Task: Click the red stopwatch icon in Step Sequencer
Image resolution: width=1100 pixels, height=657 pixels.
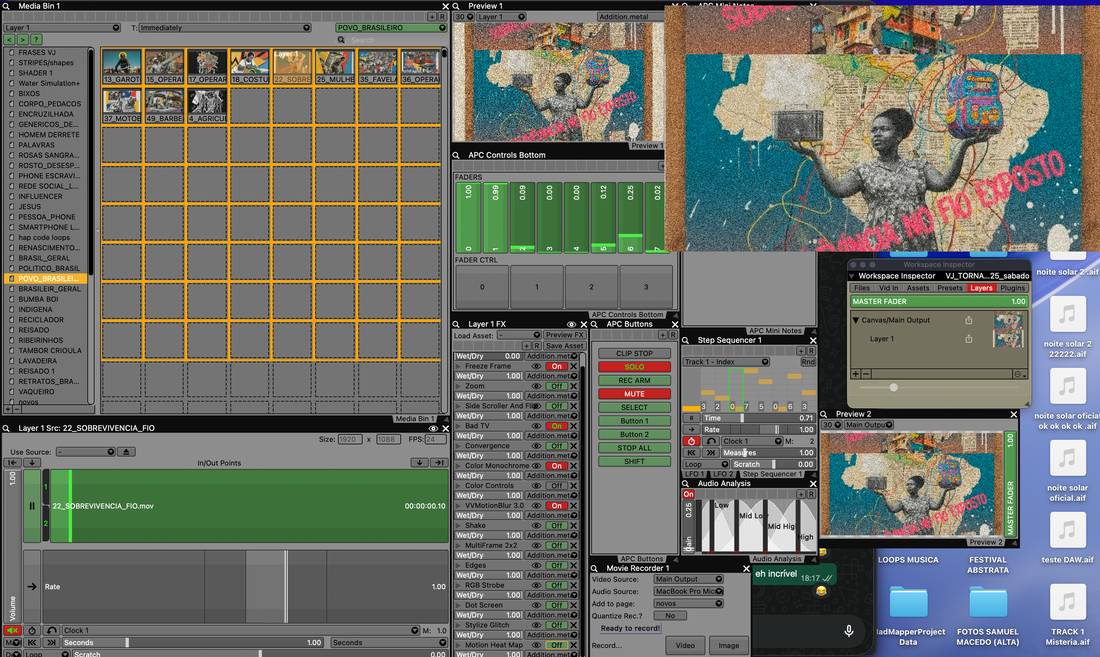Action: coord(691,441)
